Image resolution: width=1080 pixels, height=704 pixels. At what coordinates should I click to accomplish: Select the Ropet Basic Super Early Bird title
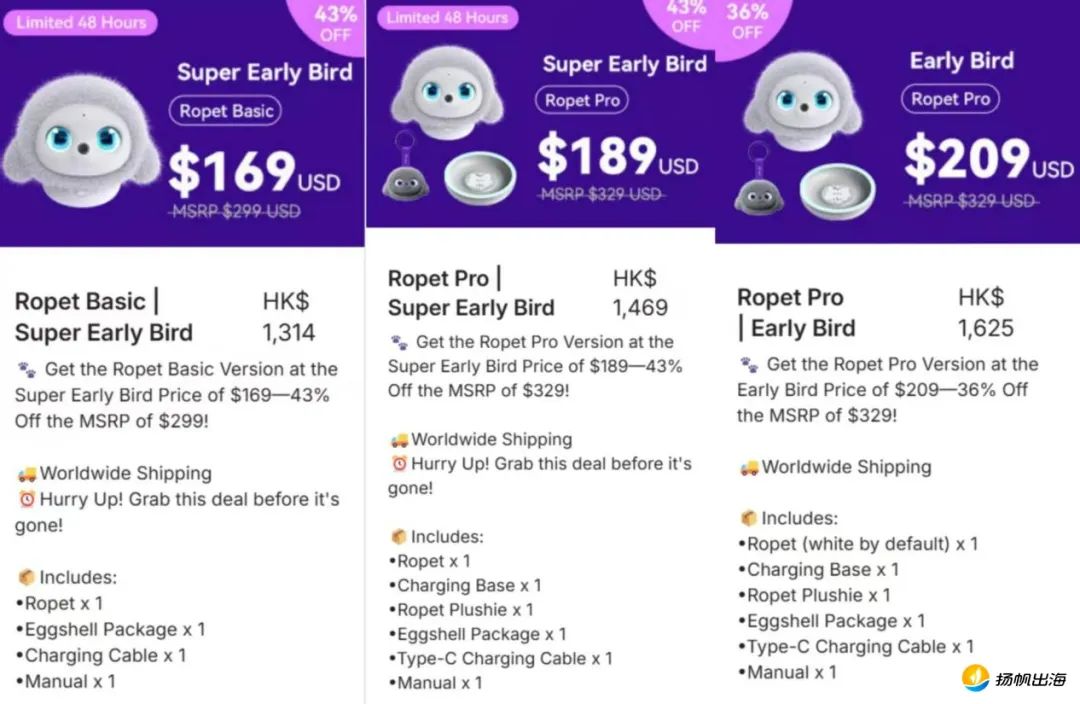coord(103,317)
